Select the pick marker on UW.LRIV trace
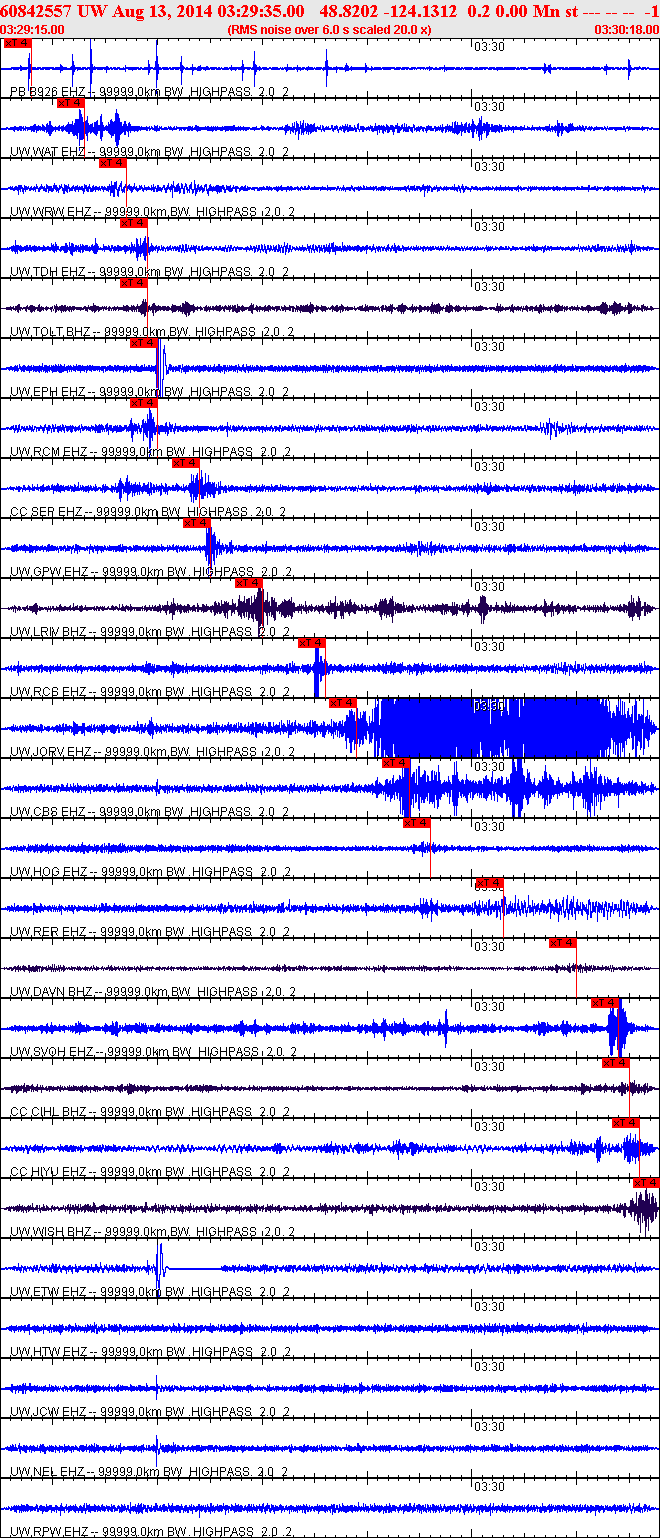Image resolution: width=660 pixels, height=1538 pixels. 248,582
